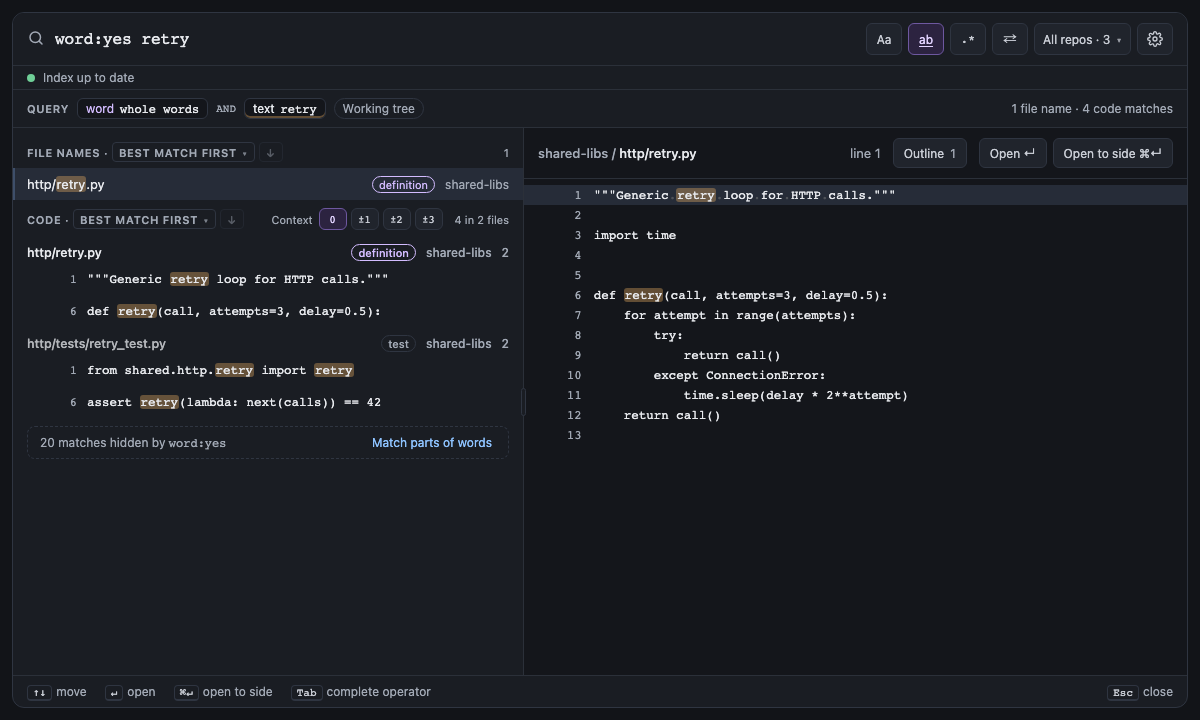
Task: Click '1 file name · 4 code matches' summary
Action: point(1092,109)
